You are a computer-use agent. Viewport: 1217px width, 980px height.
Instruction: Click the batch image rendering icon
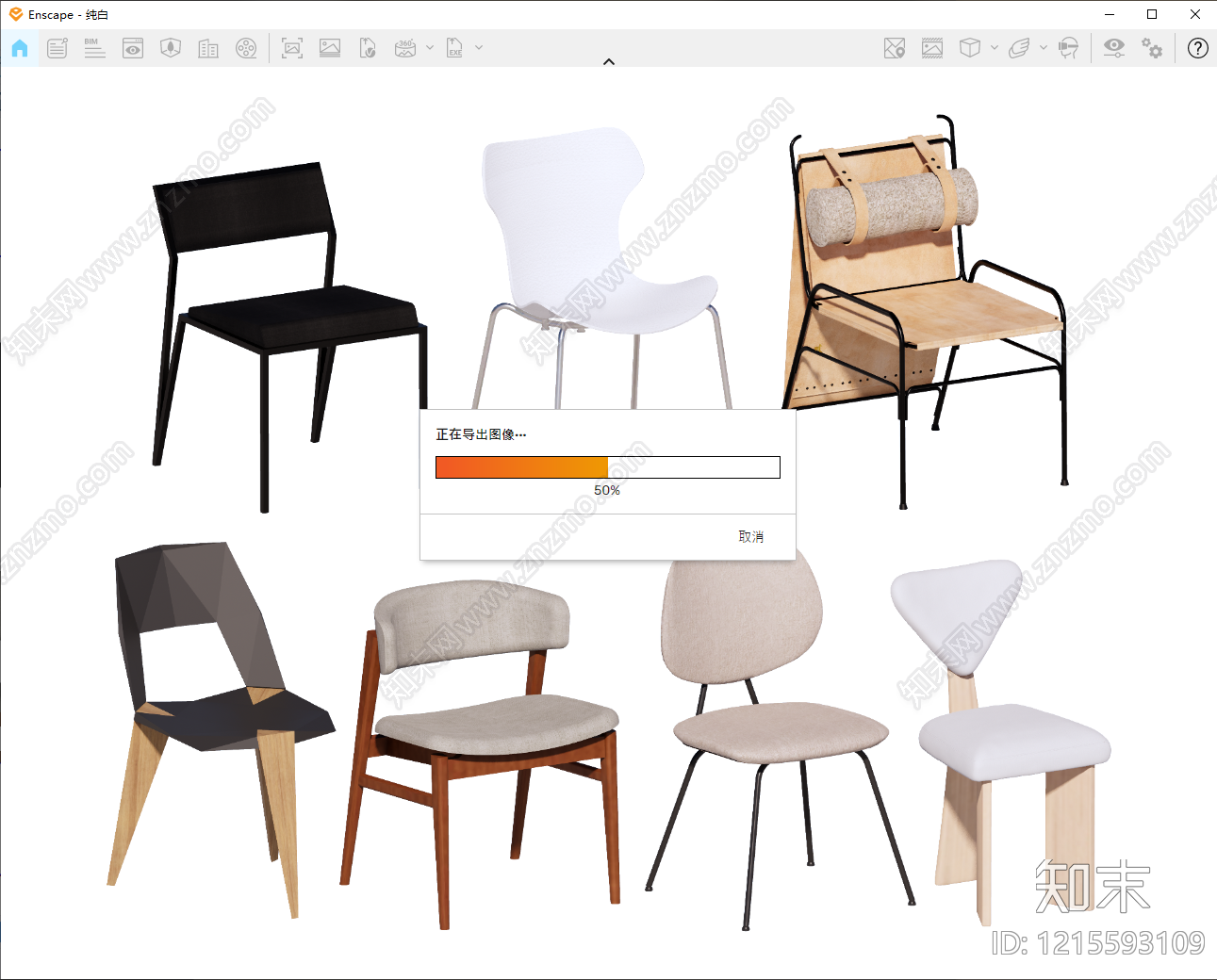(x=330, y=48)
